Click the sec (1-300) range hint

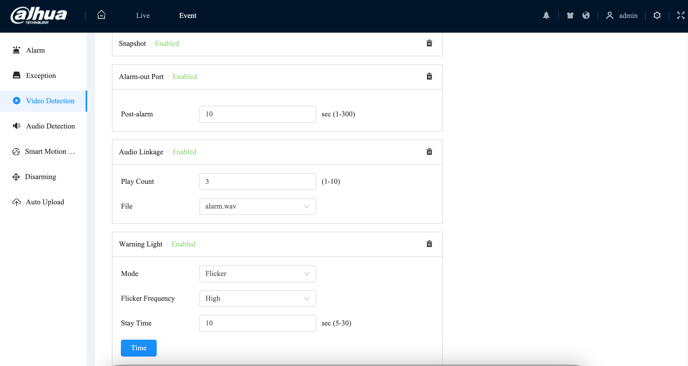click(x=338, y=114)
